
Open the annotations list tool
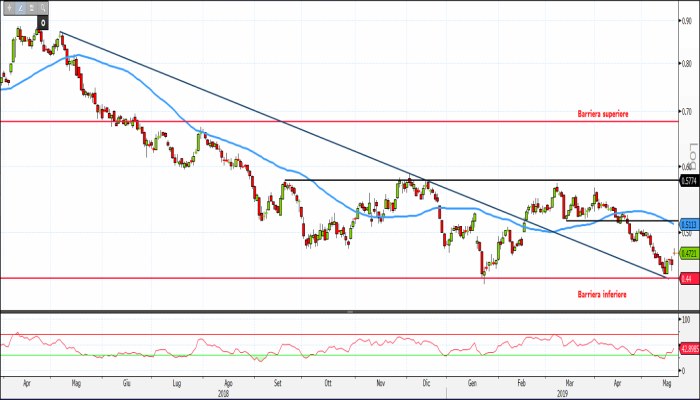click(x=32, y=8)
